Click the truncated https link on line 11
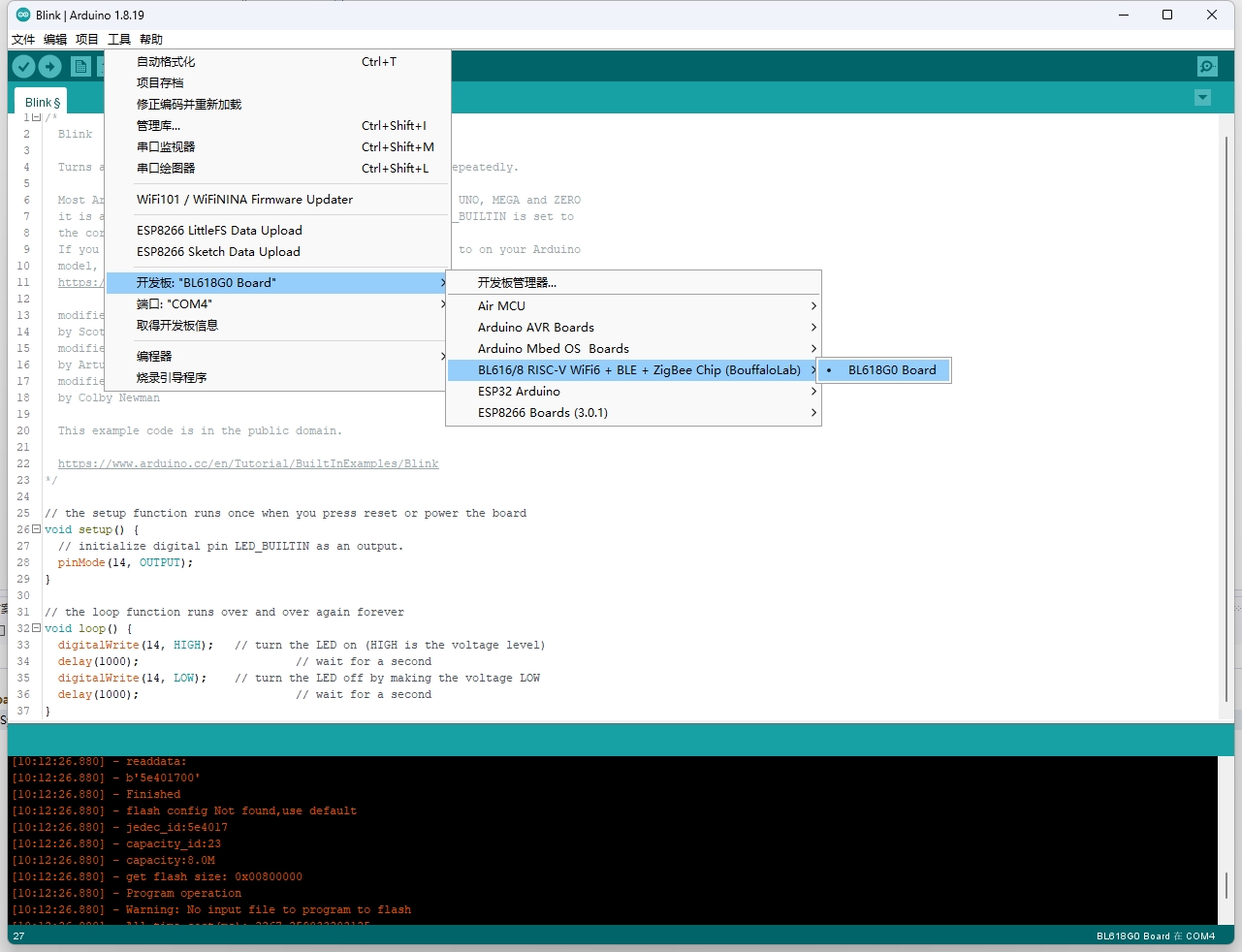 (x=80, y=282)
